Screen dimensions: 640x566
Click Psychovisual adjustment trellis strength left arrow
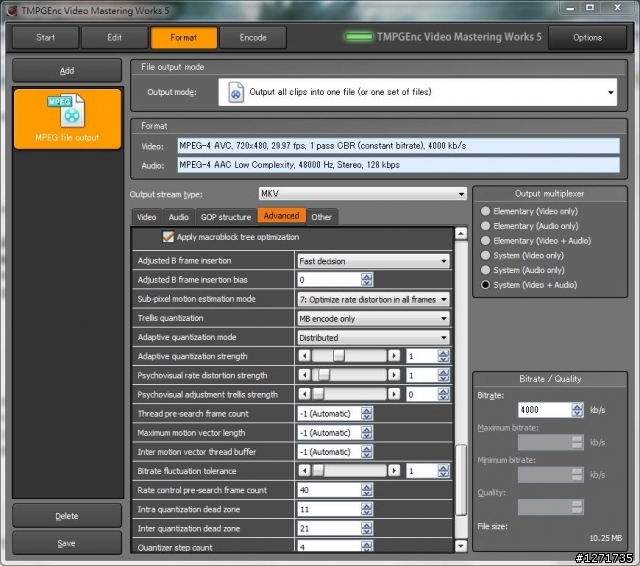click(304, 394)
